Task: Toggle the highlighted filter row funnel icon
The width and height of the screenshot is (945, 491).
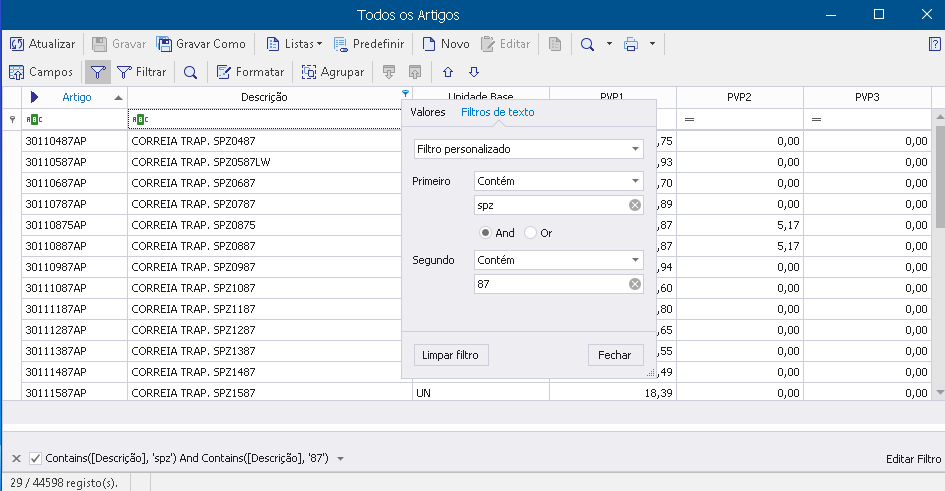Action: point(97,72)
